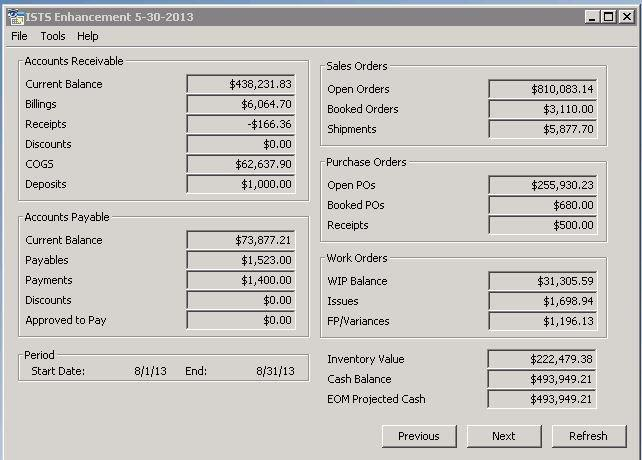Click the Booked Orders label
The image size is (642, 460).
click(x=363, y=109)
